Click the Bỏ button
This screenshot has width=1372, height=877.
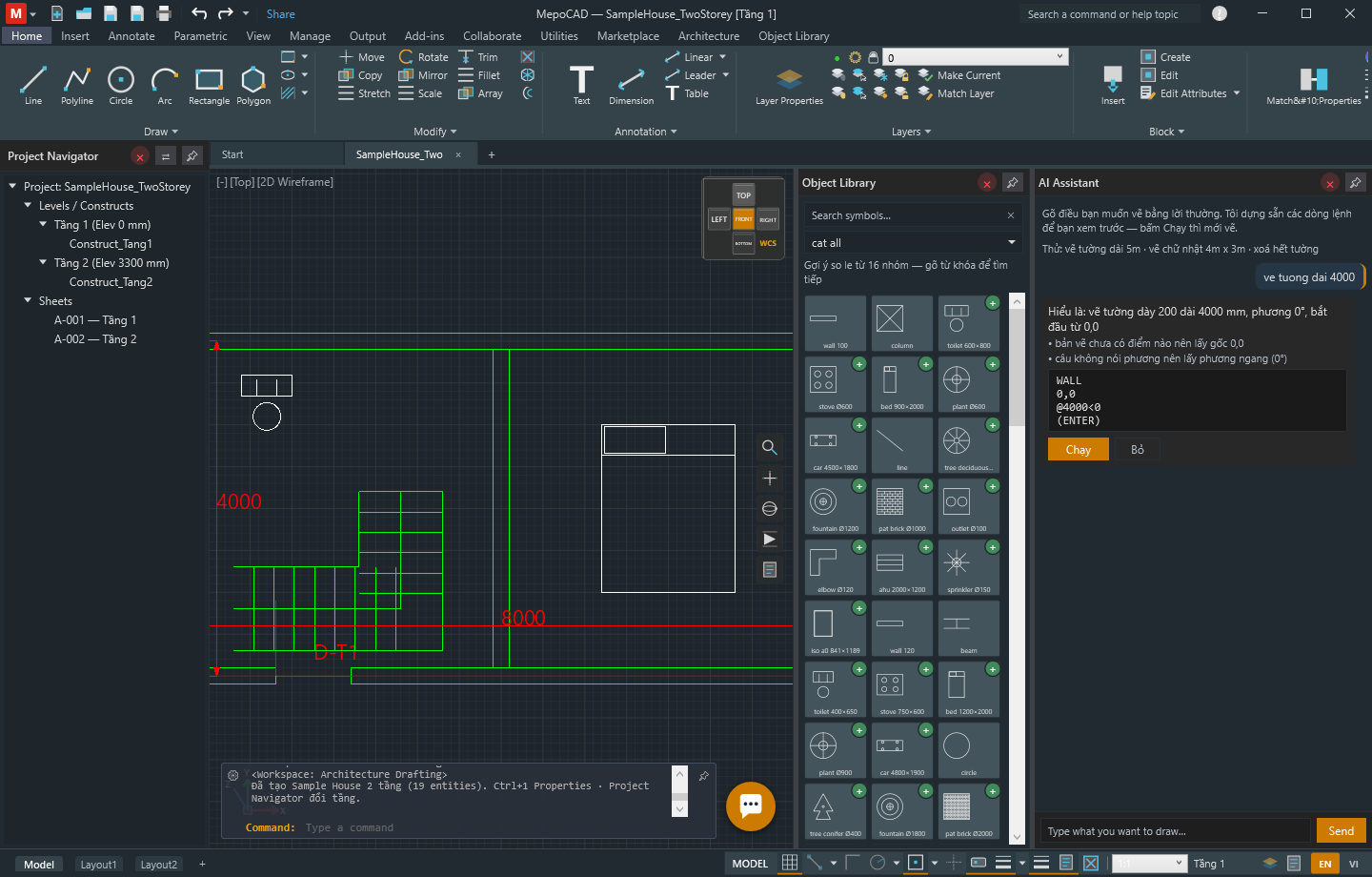[x=1138, y=449]
